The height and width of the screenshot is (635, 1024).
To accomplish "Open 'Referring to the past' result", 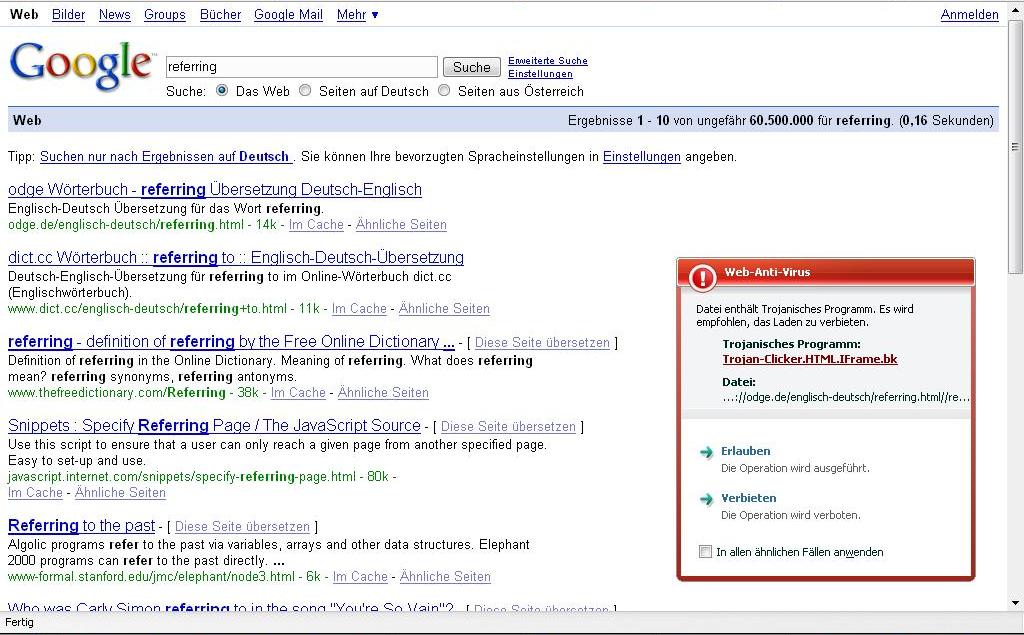I will point(82,526).
